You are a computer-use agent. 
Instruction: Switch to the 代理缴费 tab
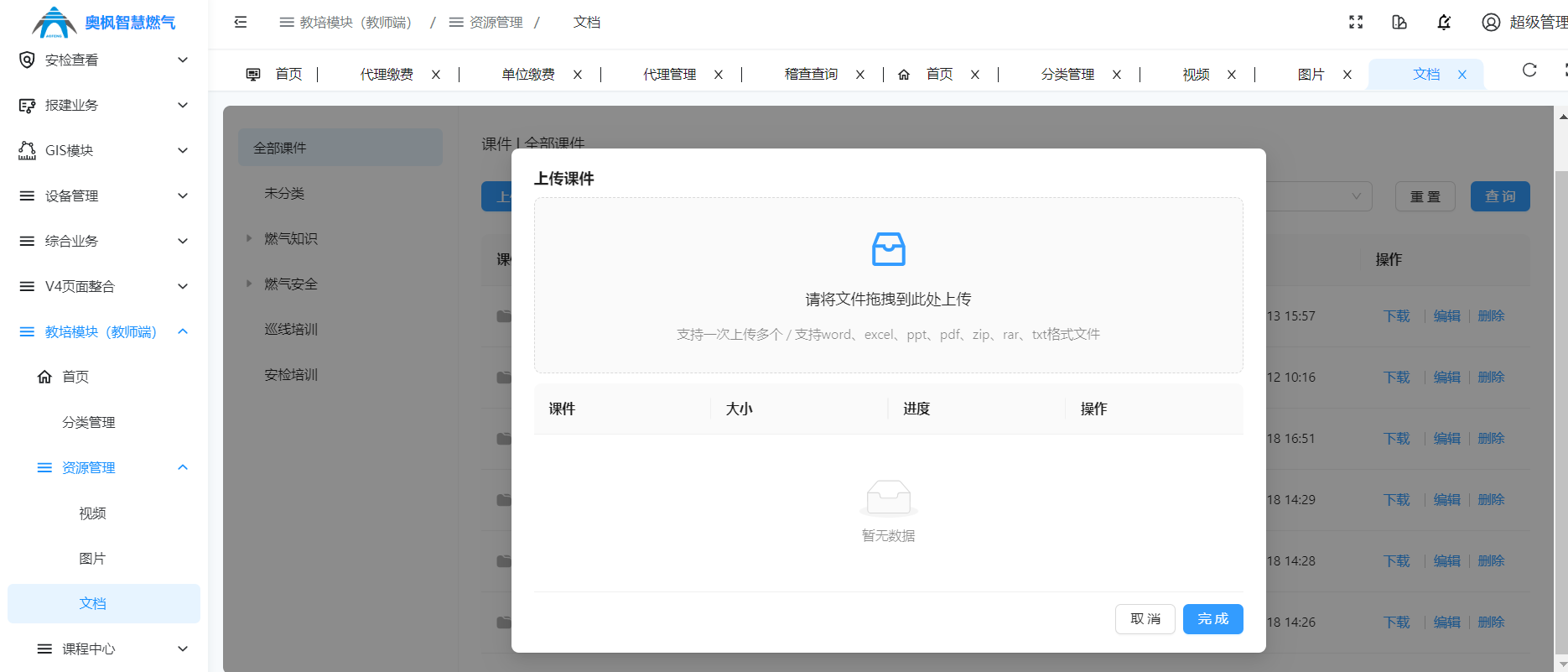tap(387, 74)
